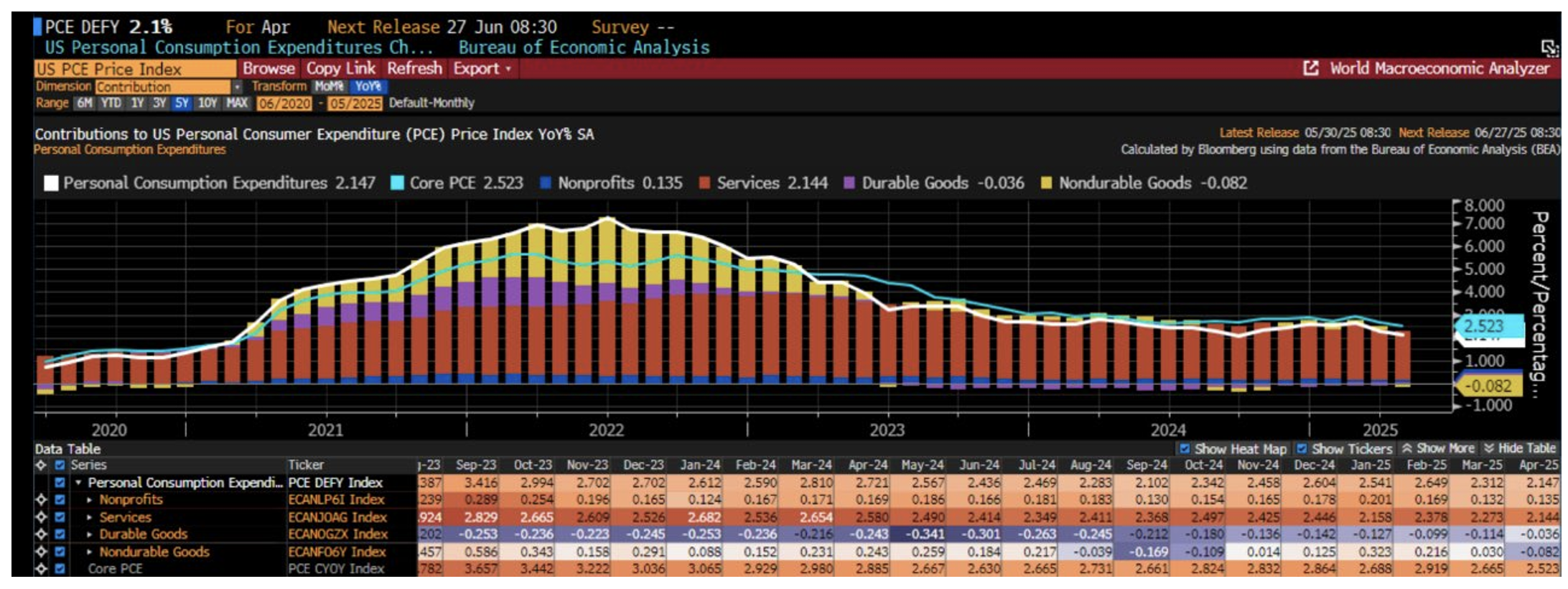Click the Hide Table chevron icon
Viewport: 1568px width, 589px height.
click(1488, 449)
